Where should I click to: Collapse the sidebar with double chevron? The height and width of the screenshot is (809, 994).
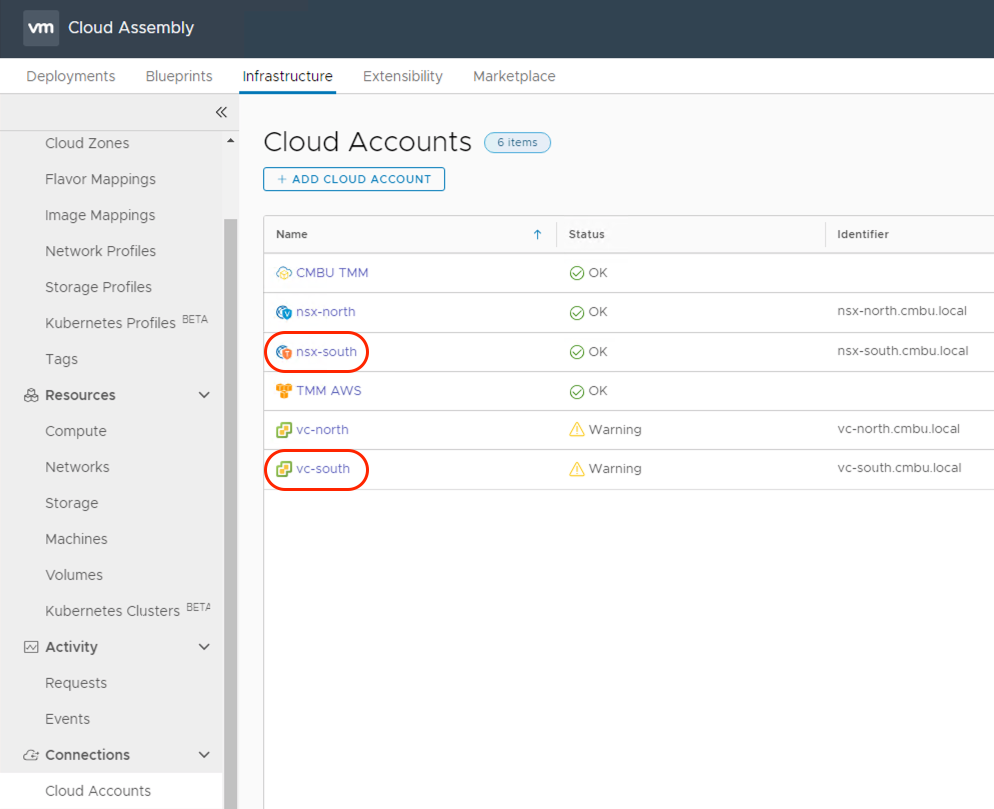(221, 112)
